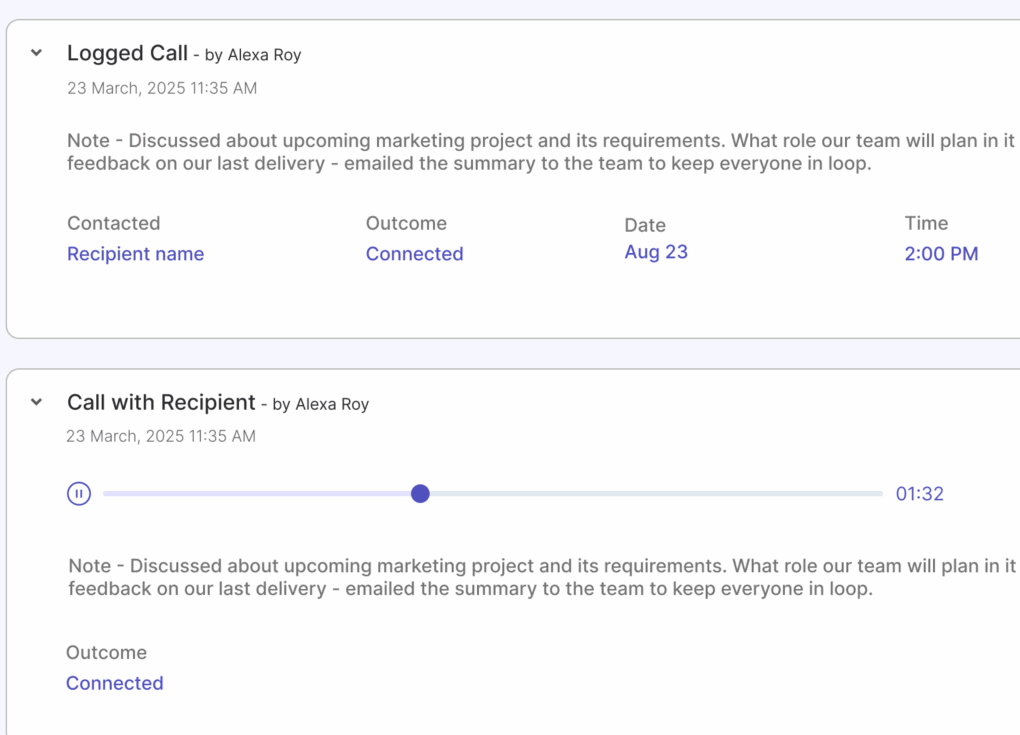The image size is (1020, 735).
Task: Click Connected outcome under the call recording
Action: click(114, 683)
